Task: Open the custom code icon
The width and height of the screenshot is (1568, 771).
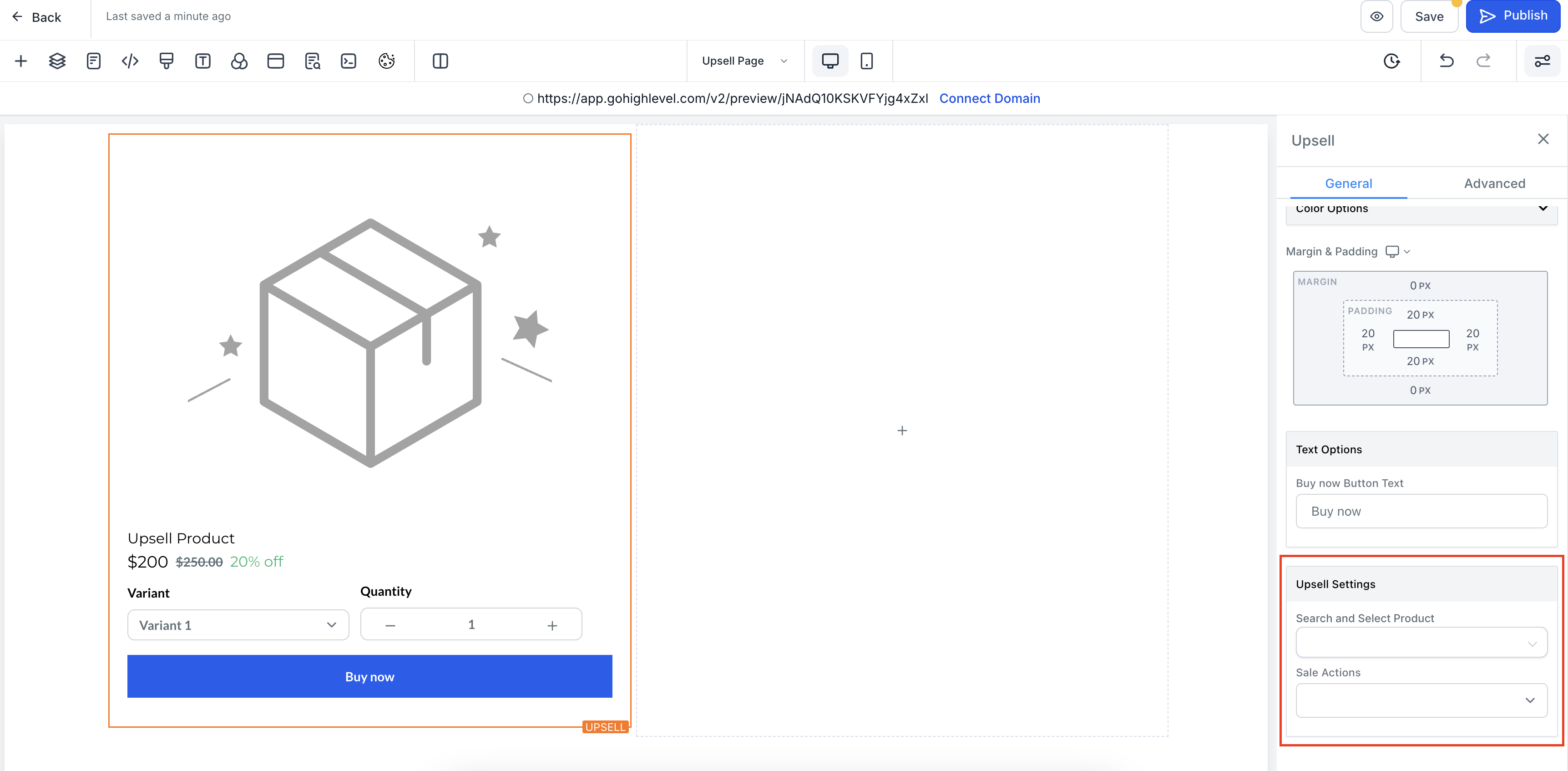Action: click(130, 61)
